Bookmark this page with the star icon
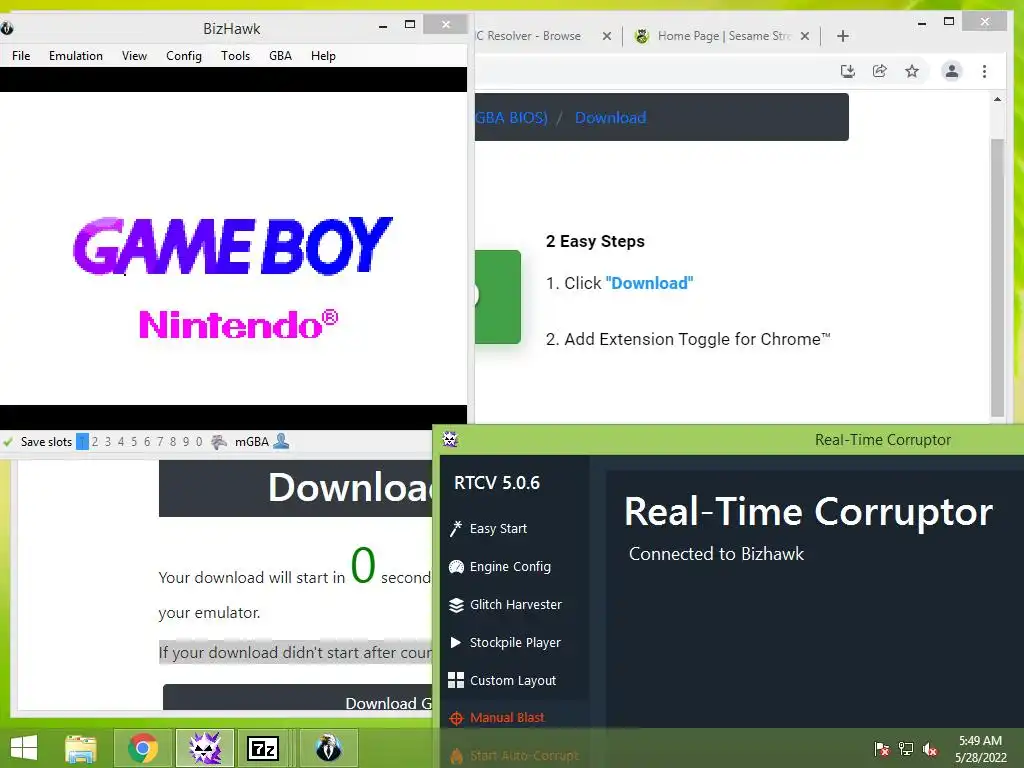 (x=912, y=71)
